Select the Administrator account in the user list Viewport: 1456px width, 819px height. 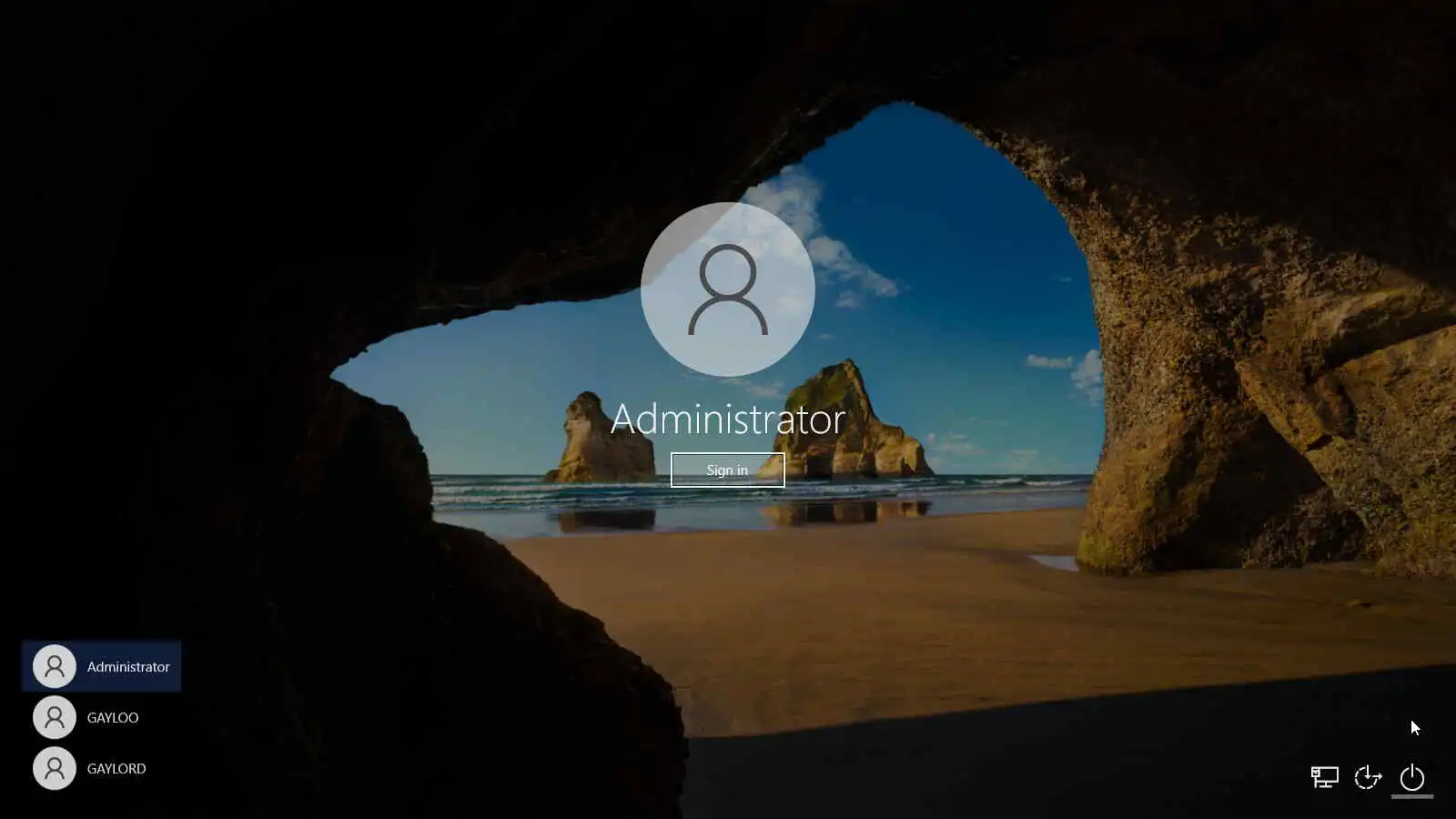[x=101, y=666]
